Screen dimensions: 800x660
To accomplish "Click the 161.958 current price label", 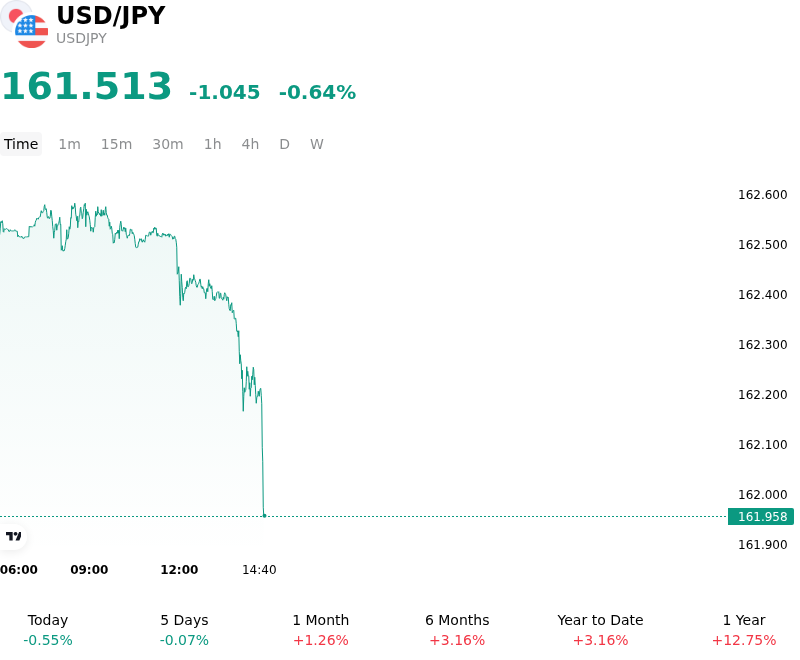I will pyautogui.click(x=761, y=517).
